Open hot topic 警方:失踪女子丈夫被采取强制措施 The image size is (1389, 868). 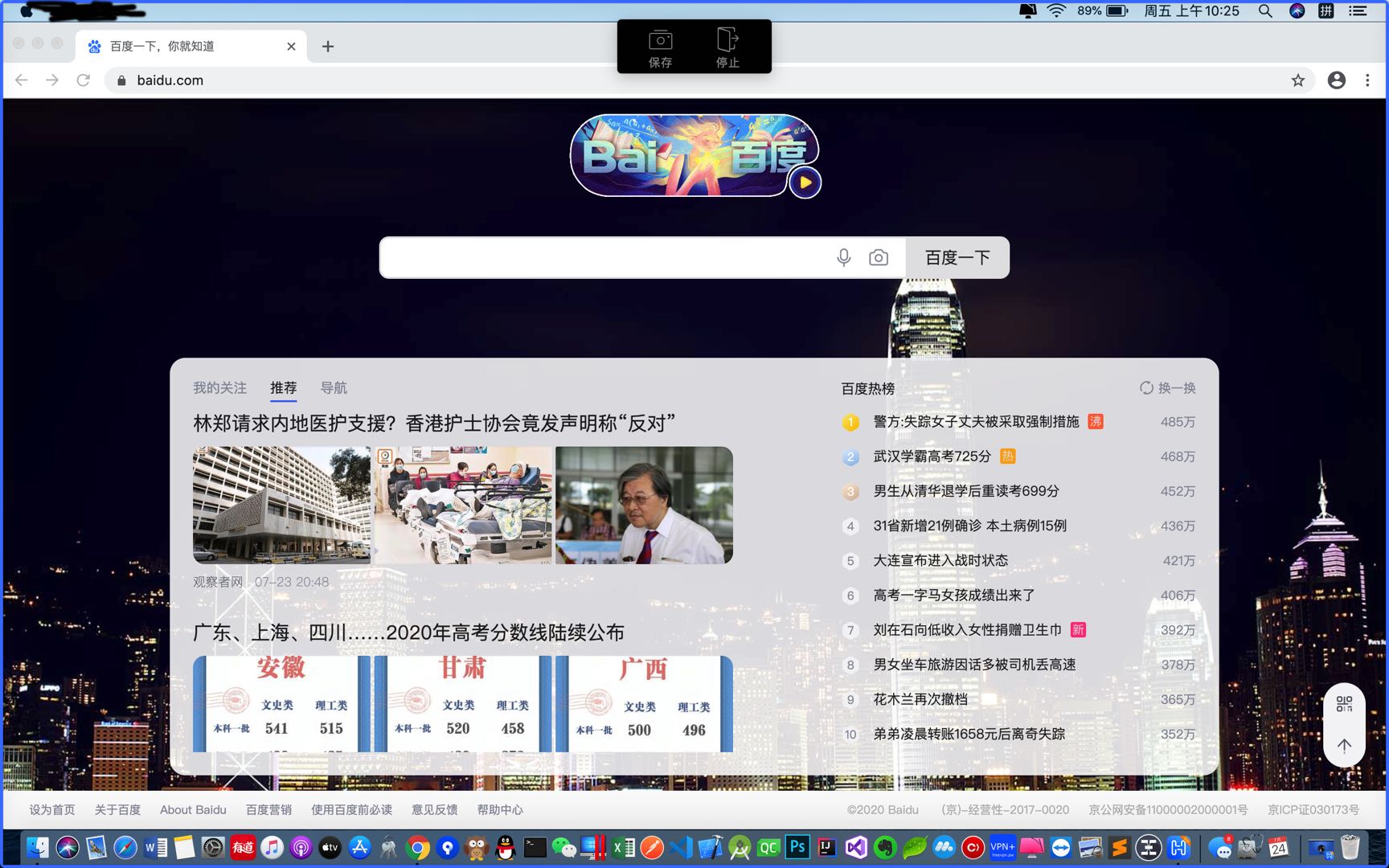(x=976, y=422)
